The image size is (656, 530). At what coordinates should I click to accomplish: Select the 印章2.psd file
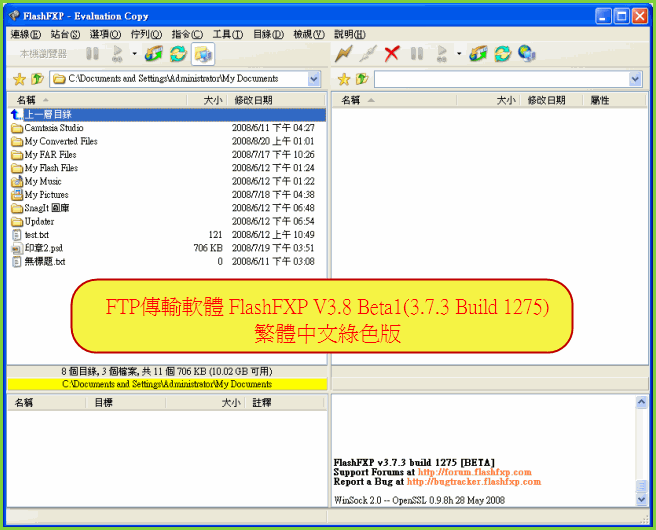[43, 248]
